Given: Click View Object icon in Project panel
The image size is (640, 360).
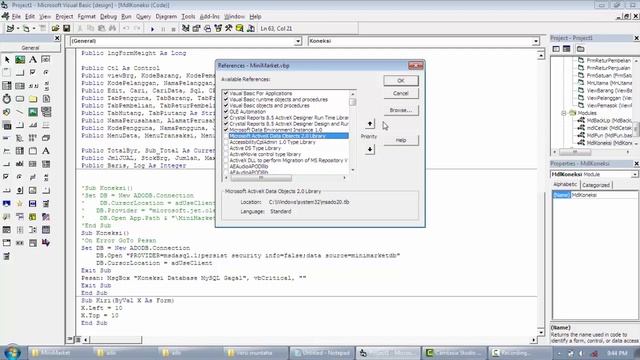Looking at the screenshot, I should [567, 49].
